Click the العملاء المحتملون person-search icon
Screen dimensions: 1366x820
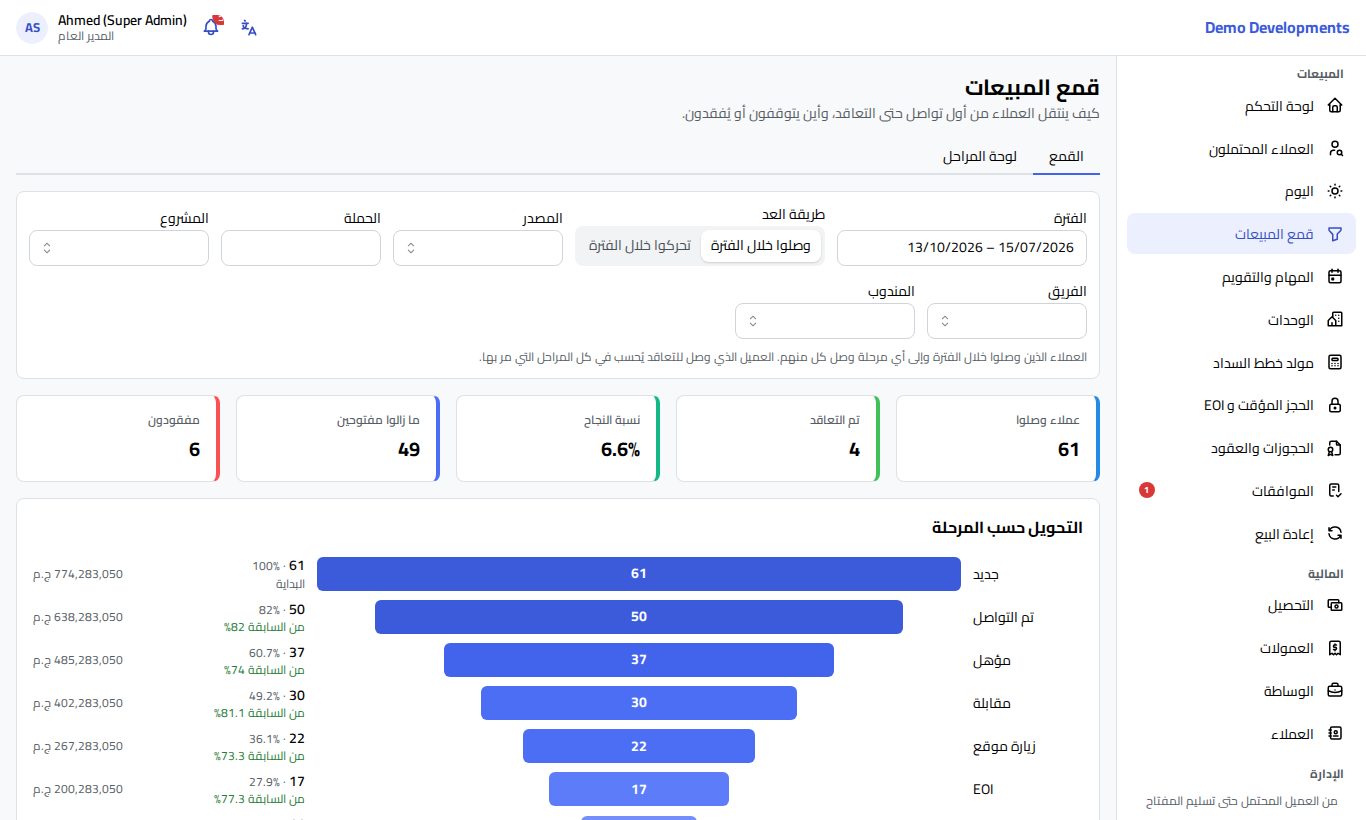point(1334,149)
